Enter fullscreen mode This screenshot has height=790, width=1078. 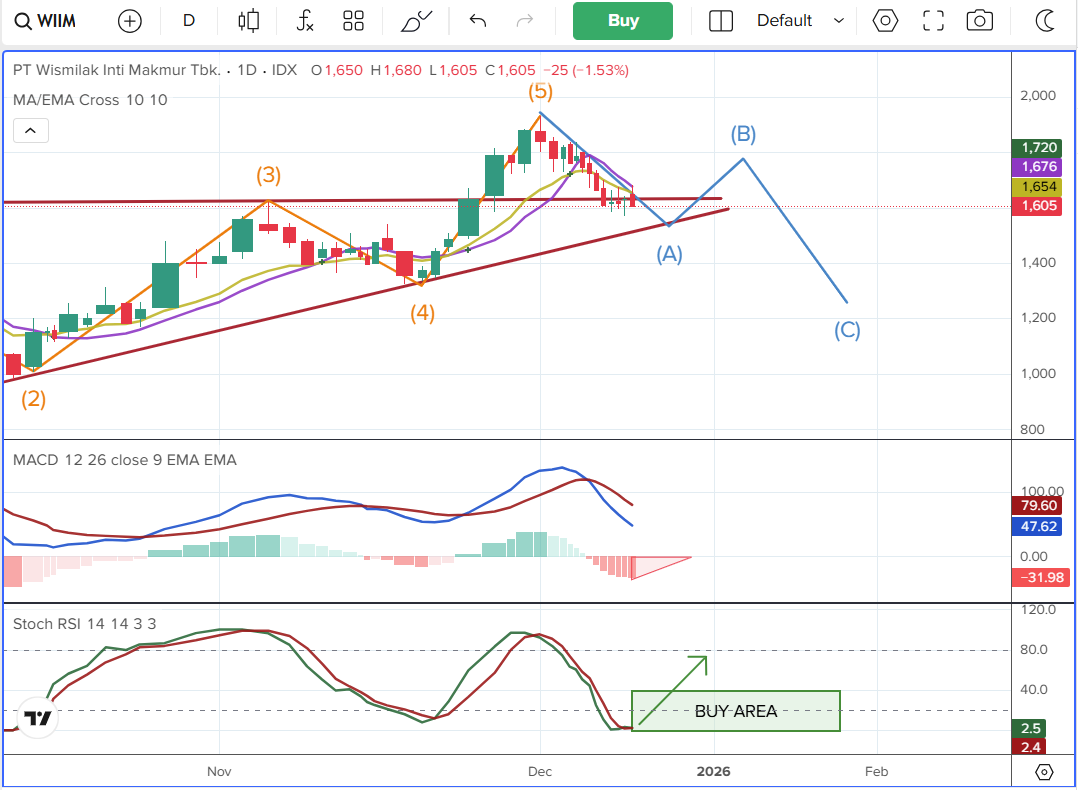[x=933, y=21]
